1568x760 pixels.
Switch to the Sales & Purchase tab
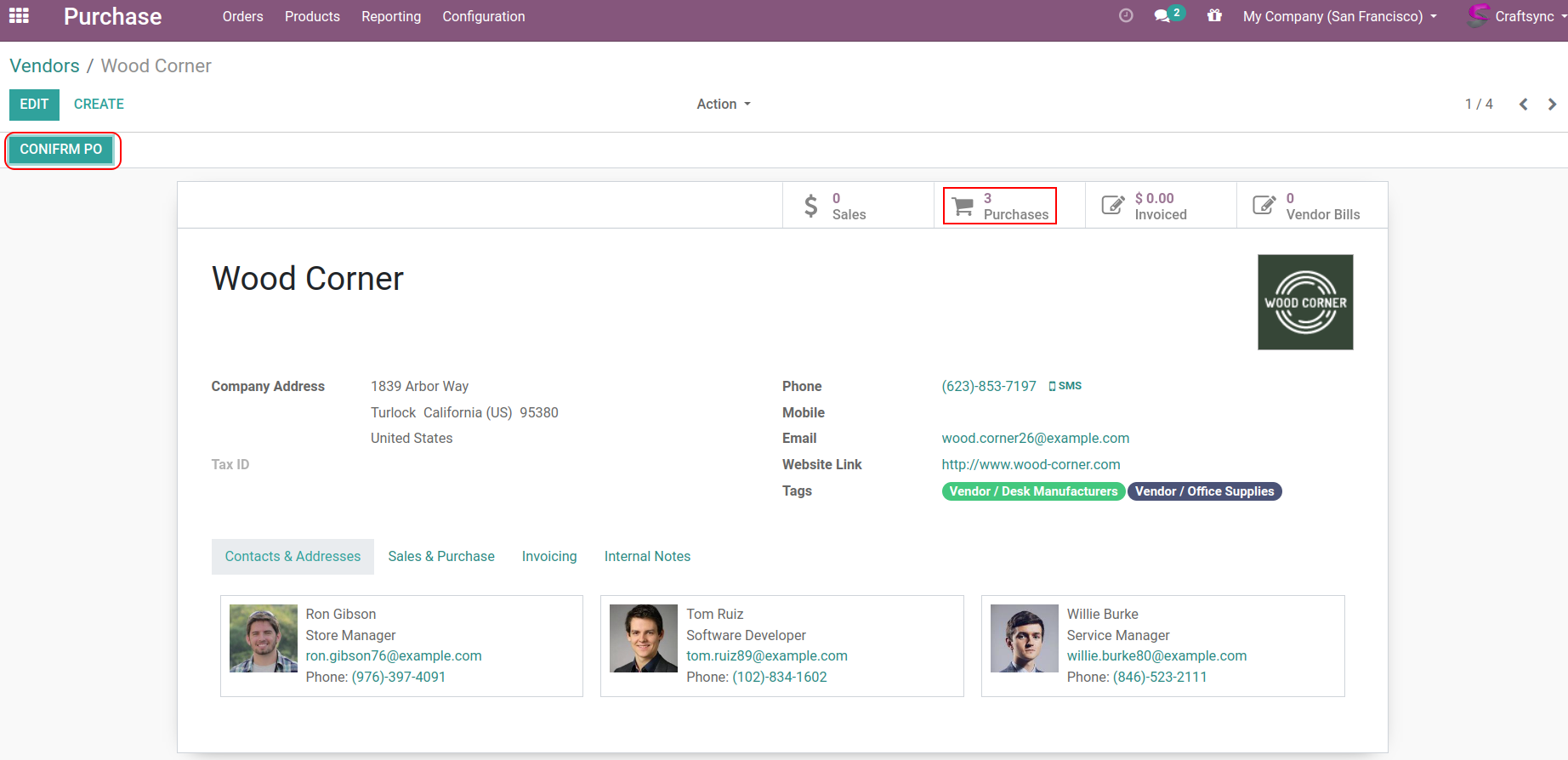point(440,556)
